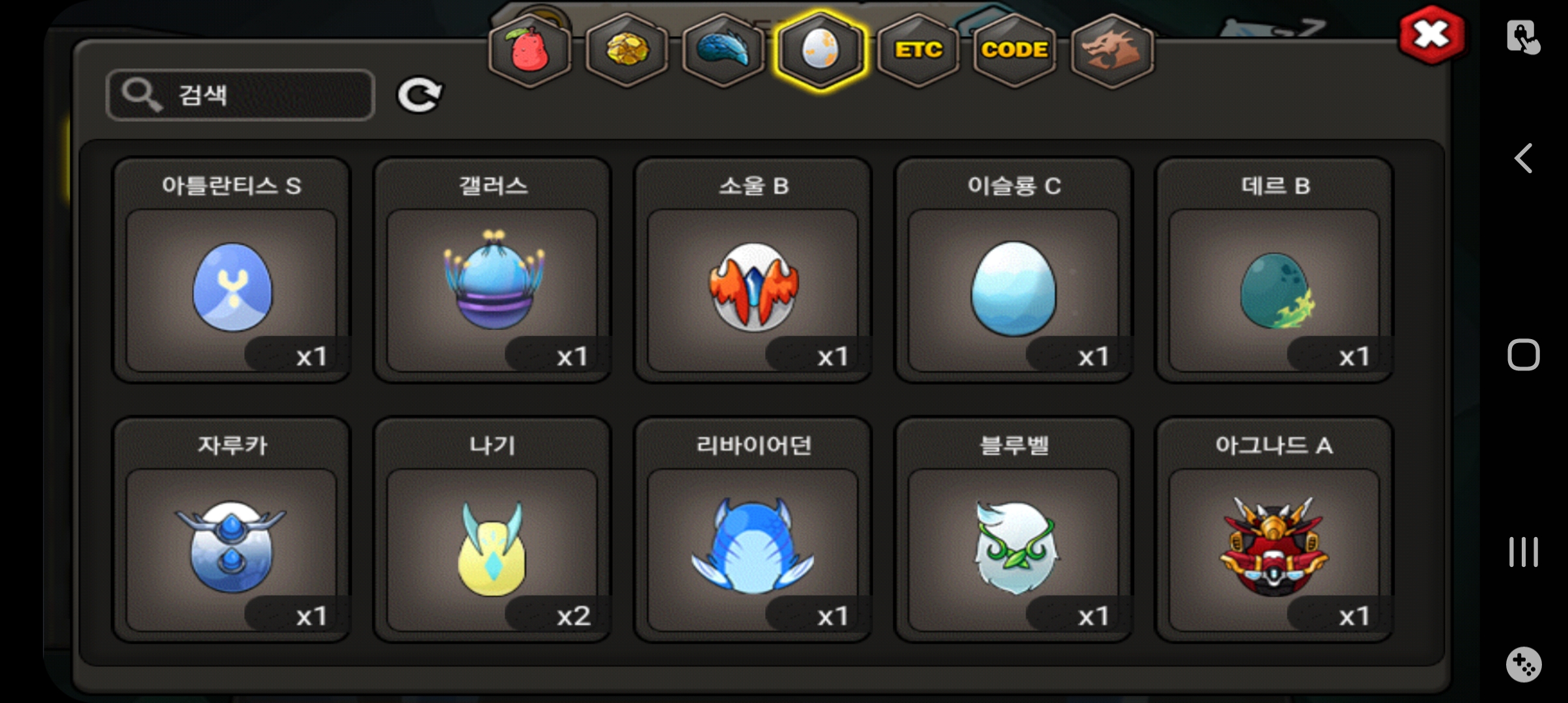1568x703 pixels.
Task: Open the blue dragon scale category tab
Action: coord(723,50)
